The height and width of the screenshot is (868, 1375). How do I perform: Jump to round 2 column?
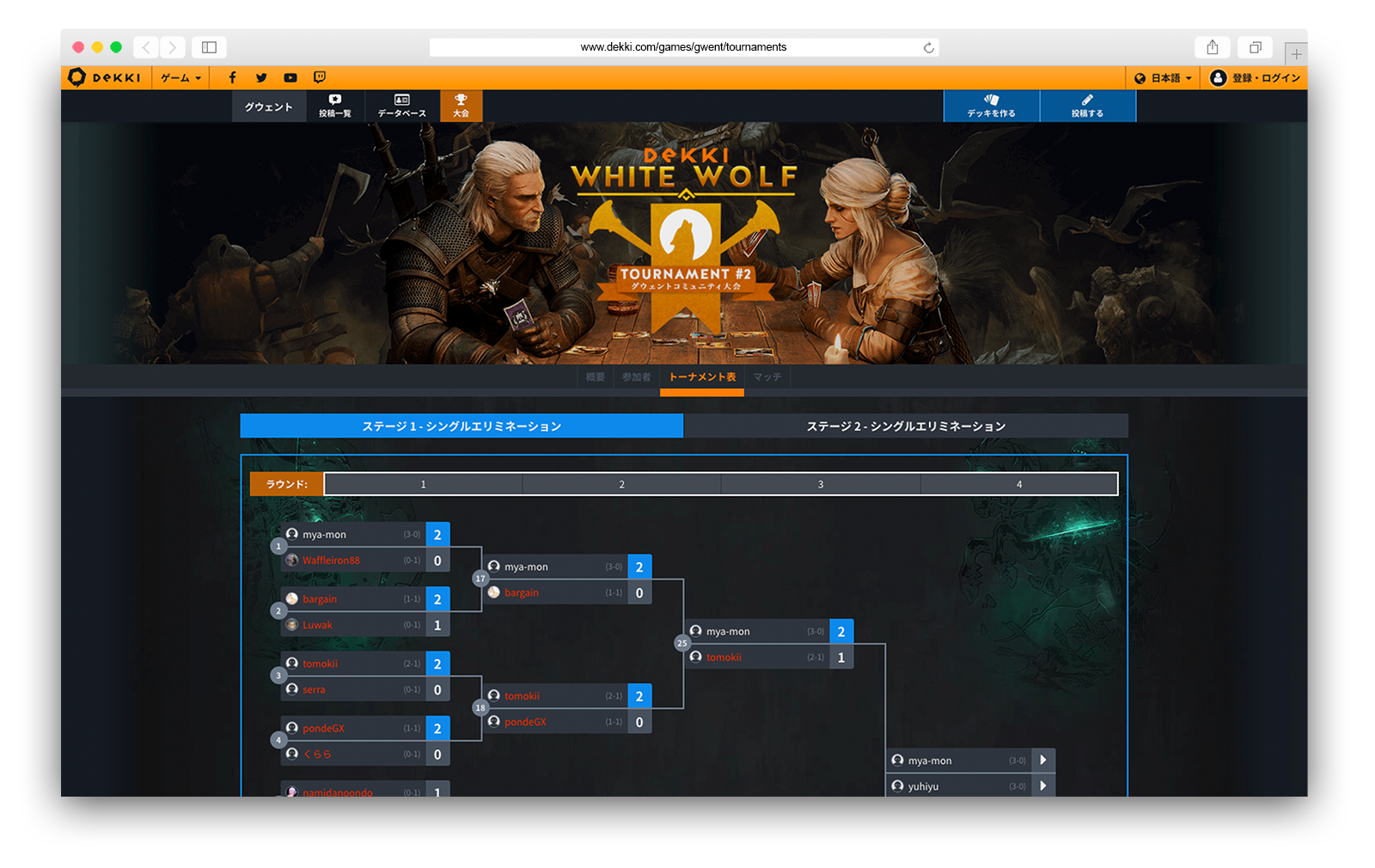(622, 485)
